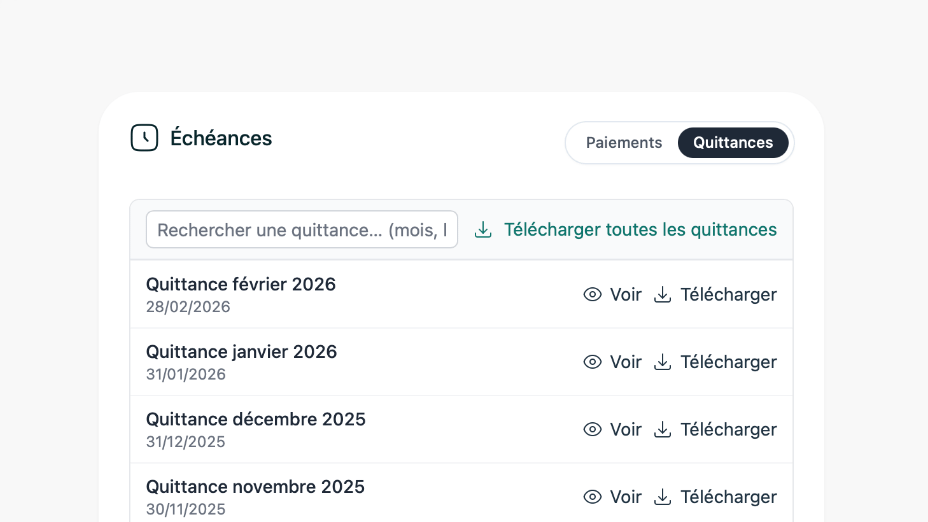
Task: Select the Quittance novembre 2025 row title
Action: click(x=255, y=487)
